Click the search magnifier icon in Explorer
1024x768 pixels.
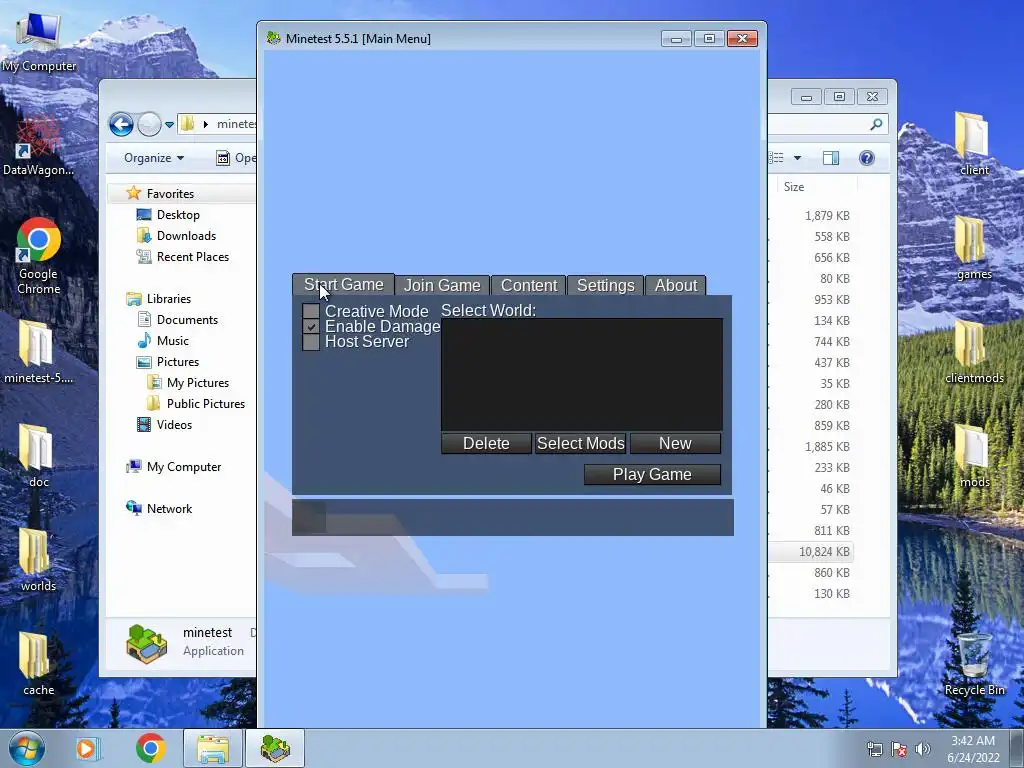[x=876, y=124]
